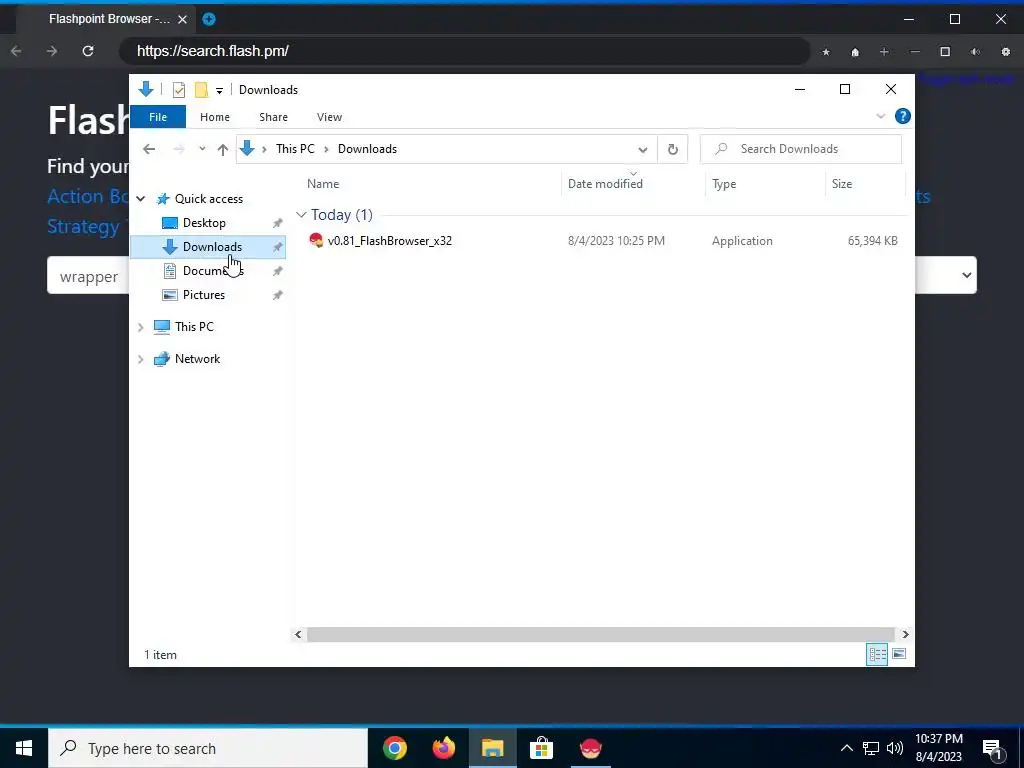Expand the Network tree node

(x=140, y=359)
